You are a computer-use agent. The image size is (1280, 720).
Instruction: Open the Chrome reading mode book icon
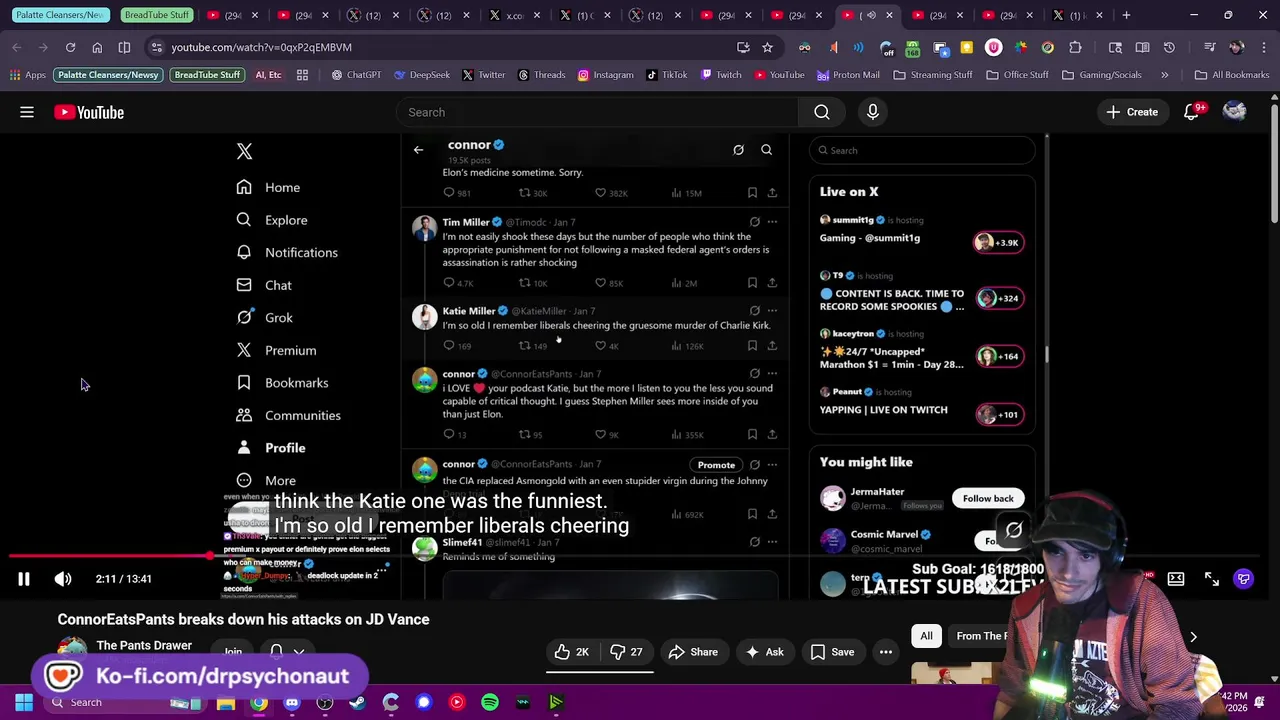1142,47
